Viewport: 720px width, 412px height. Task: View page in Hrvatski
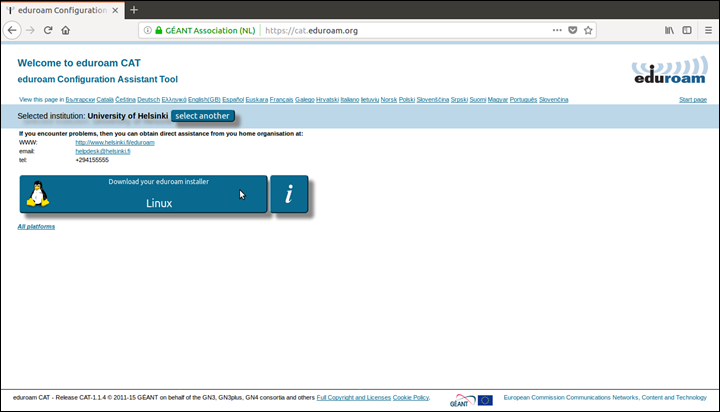[x=327, y=100]
